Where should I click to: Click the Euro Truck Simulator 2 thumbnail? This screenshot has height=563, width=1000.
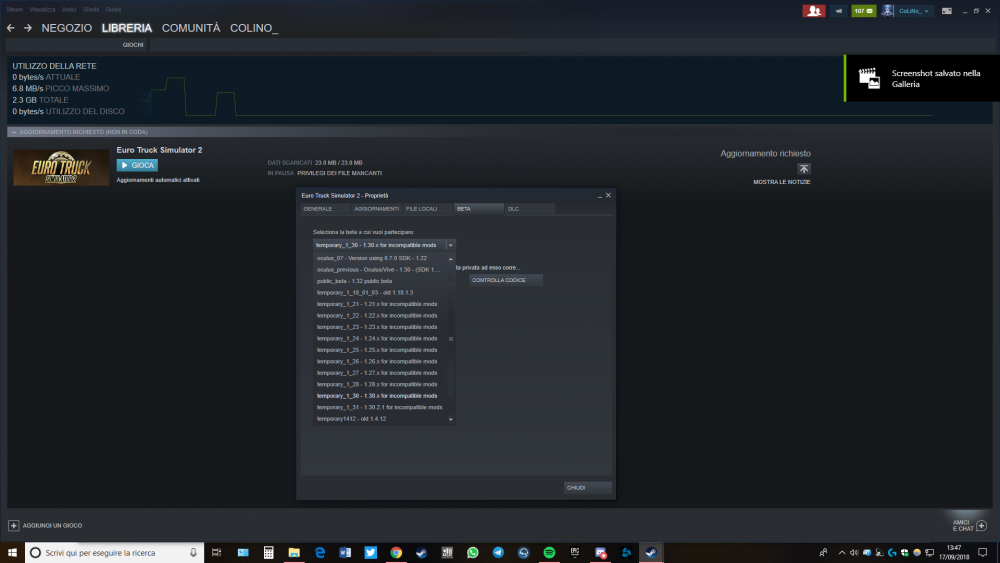point(61,168)
